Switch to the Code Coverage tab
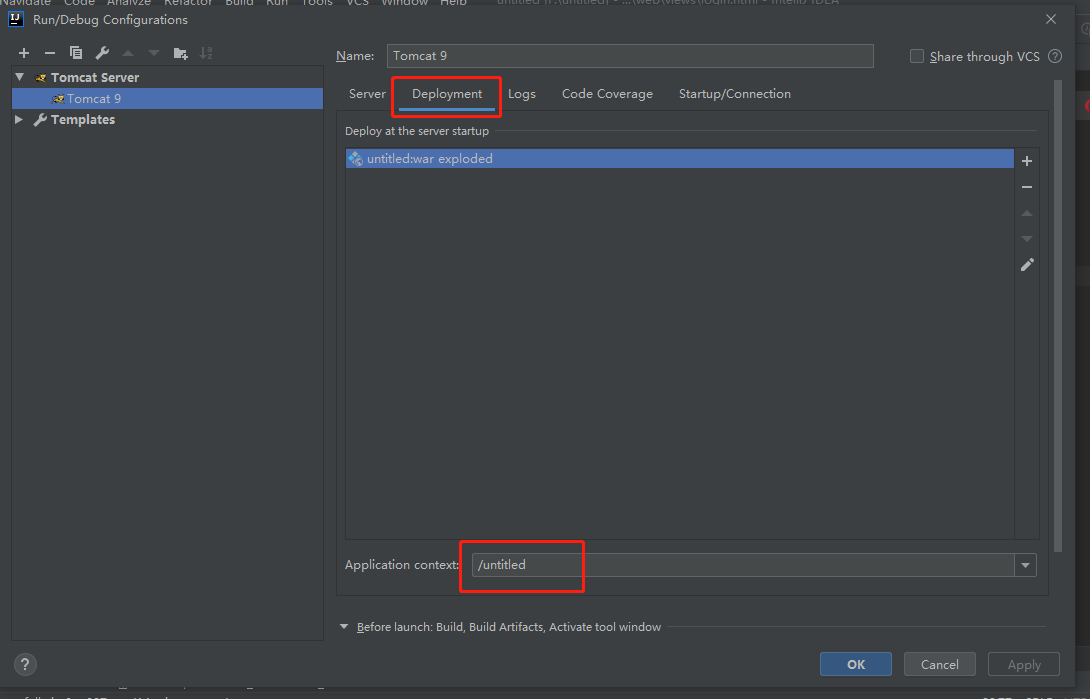1090x699 pixels. pyautogui.click(x=607, y=94)
